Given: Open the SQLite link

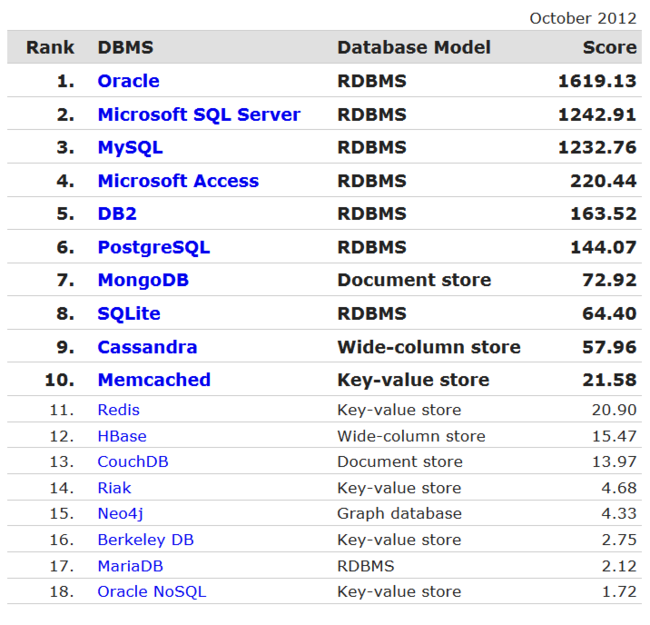Looking at the screenshot, I should pyautogui.click(x=129, y=314).
